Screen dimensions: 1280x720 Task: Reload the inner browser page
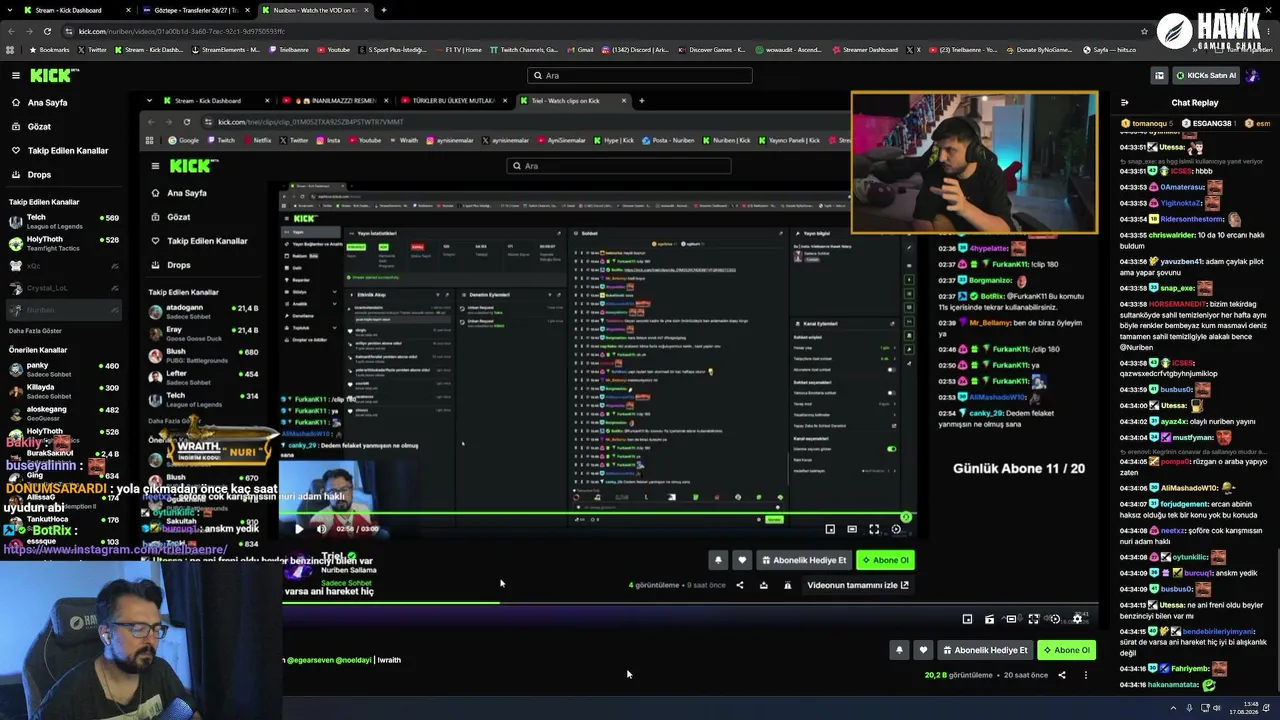(x=187, y=122)
